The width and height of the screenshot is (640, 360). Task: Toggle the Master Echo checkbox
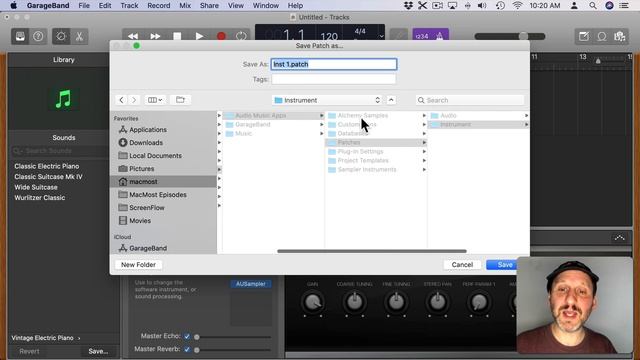click(x=187, y=336)
